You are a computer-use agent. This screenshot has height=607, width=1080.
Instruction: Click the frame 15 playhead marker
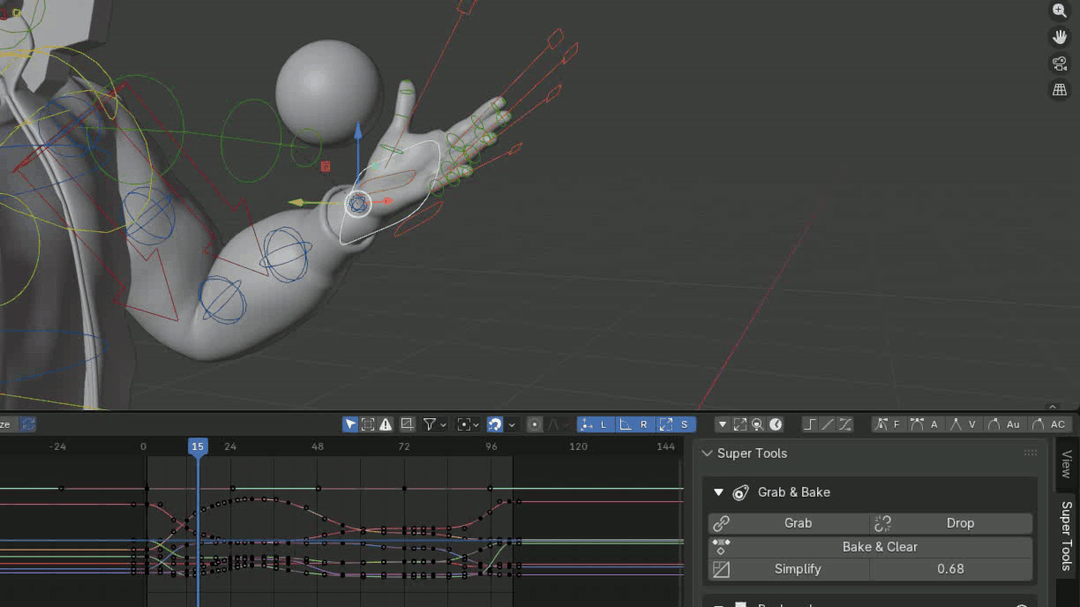pos(198,446)
